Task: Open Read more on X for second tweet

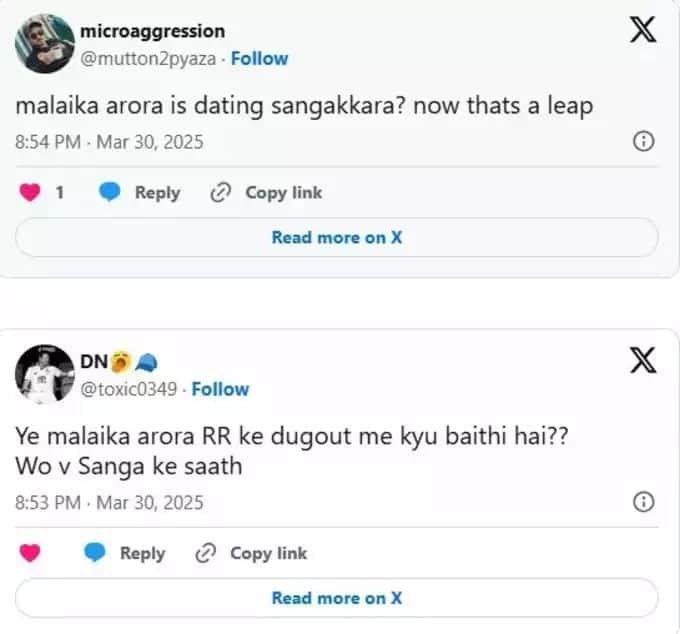Action: (337, 598)
